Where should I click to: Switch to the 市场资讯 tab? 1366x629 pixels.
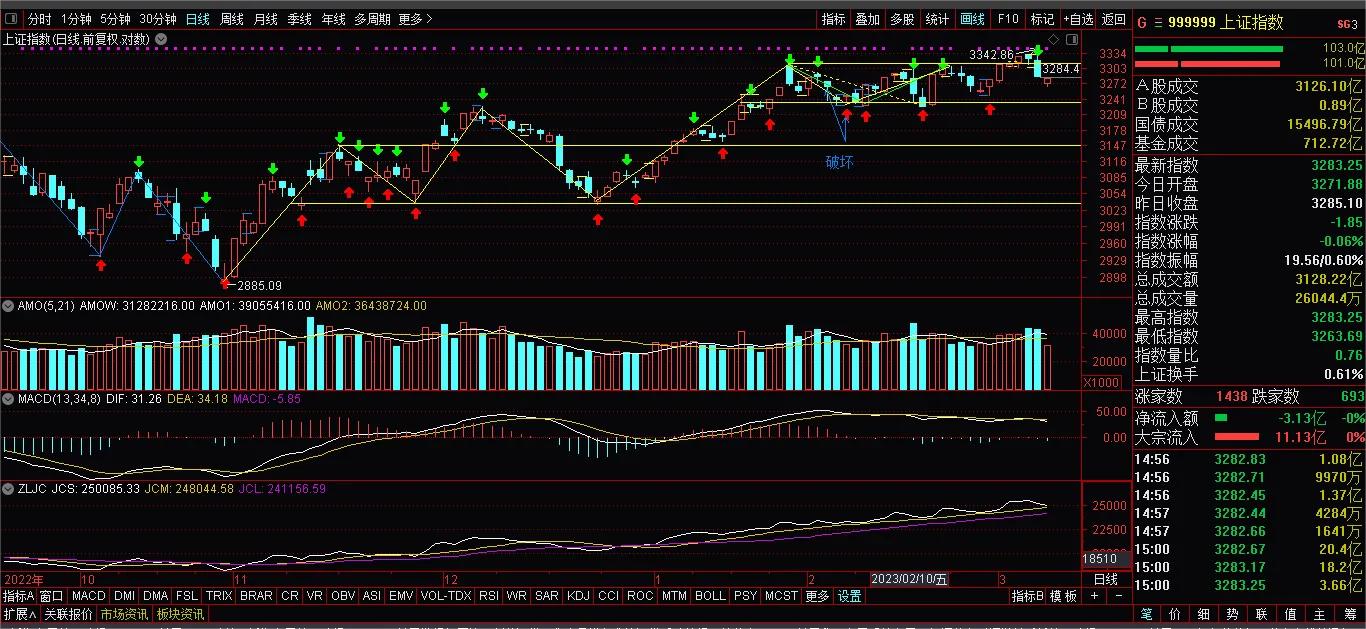[124, 613]
